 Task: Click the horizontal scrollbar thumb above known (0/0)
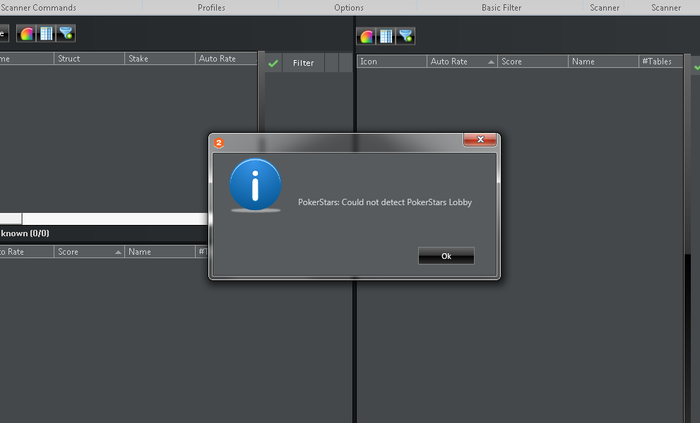pyautogui.click(x=10, y=219)
